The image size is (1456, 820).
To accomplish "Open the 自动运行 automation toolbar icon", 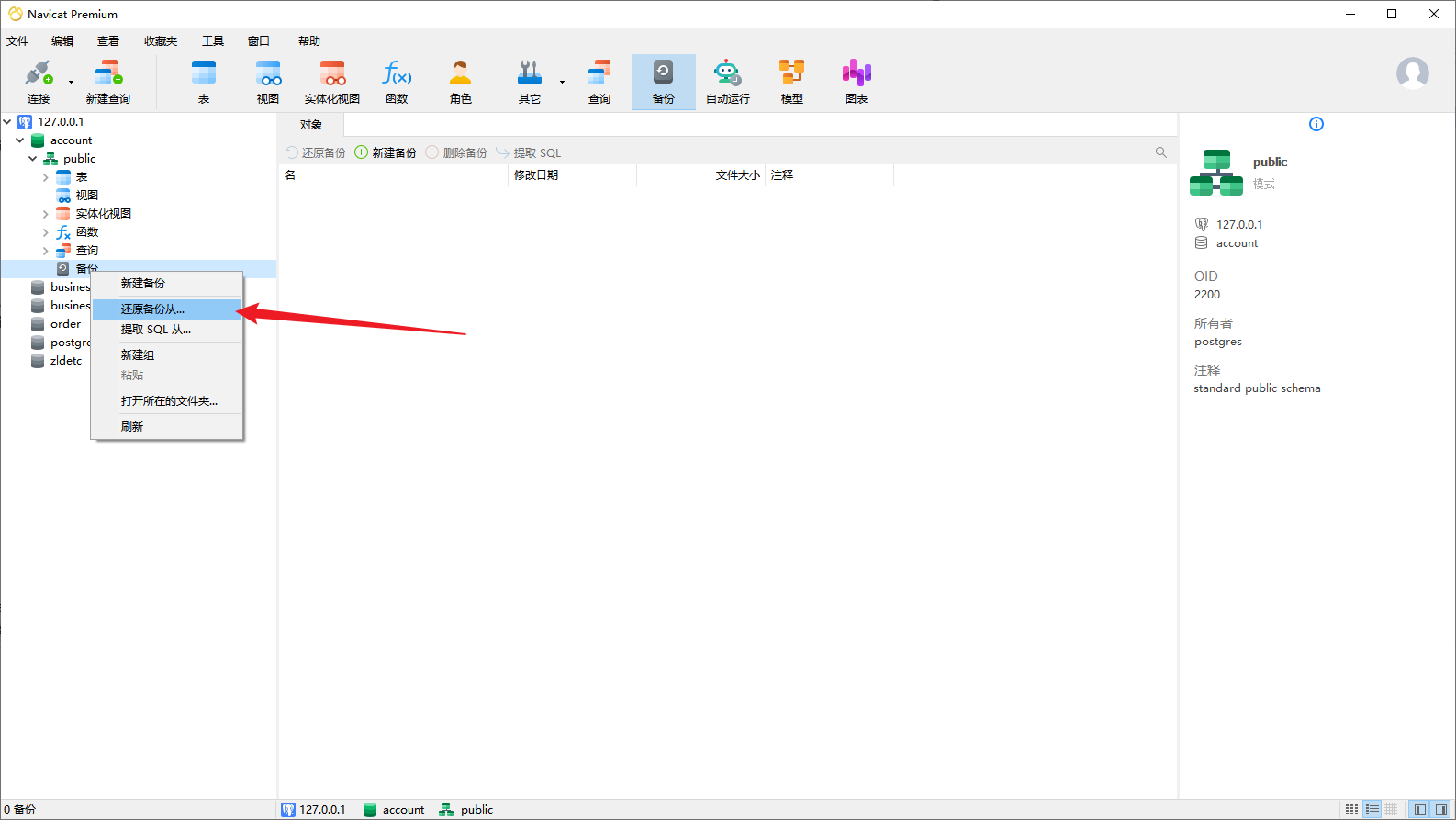I will pyautogui.click(x=728, y=82).
